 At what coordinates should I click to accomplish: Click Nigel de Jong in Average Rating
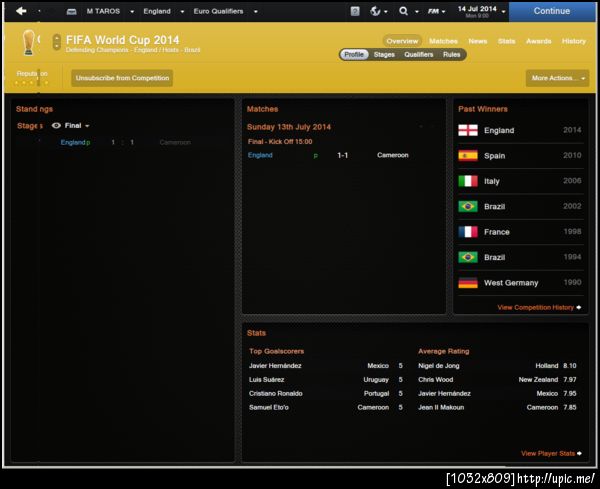pos(439,365)
